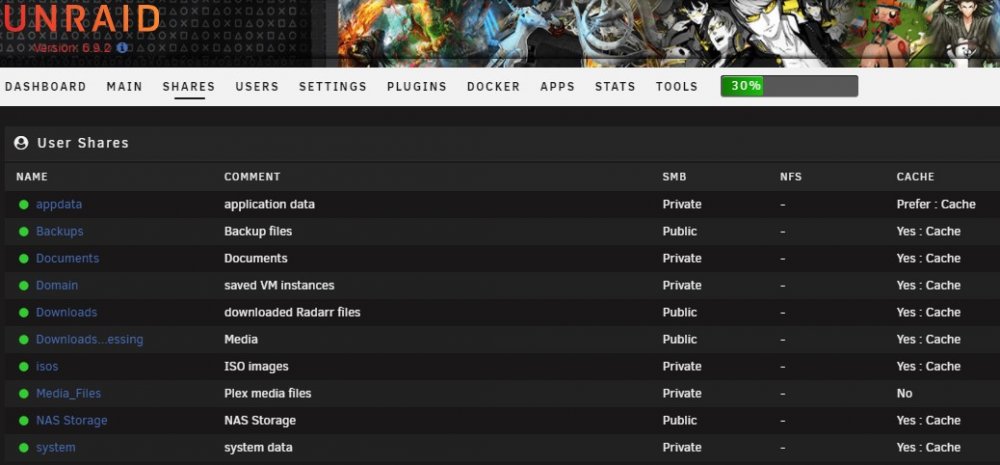1000x465 pixels.
Task: Click the green status dot for appdata
Action: (24, 205)
